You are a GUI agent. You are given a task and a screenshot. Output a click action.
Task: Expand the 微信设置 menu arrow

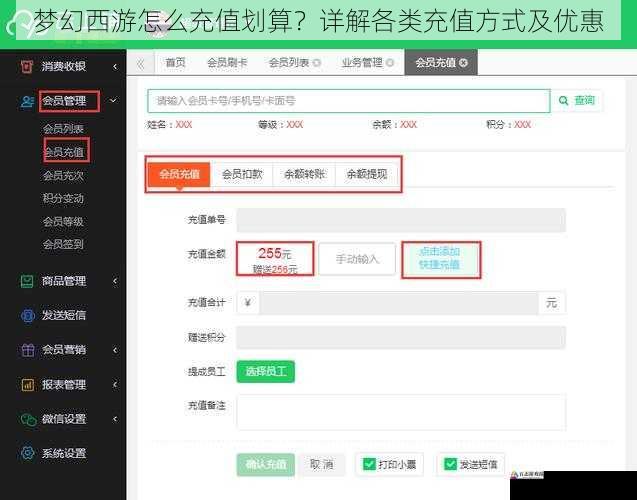pyautogui.click(x=115, y=419)
